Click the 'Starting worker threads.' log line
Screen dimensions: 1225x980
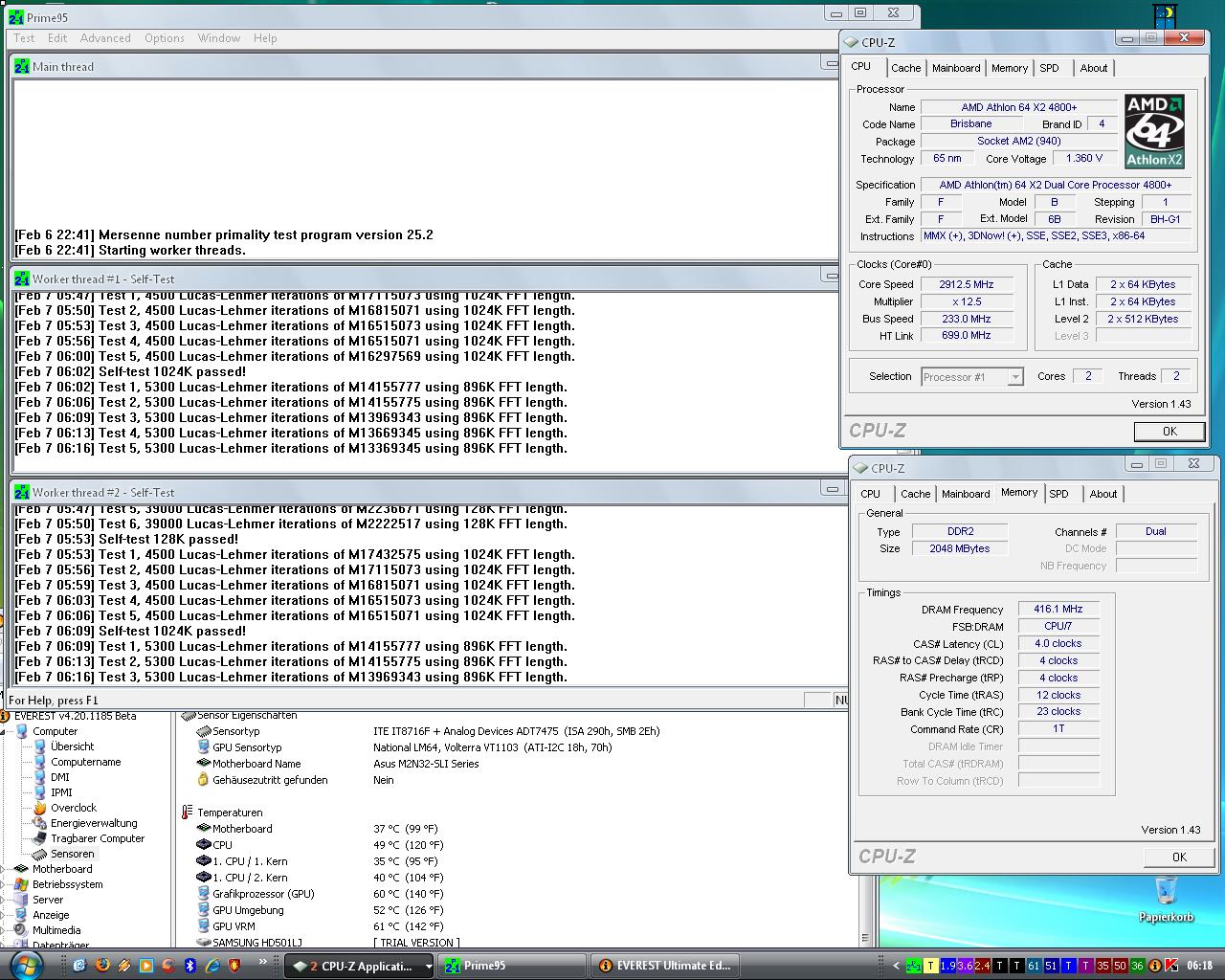(130, 250)
